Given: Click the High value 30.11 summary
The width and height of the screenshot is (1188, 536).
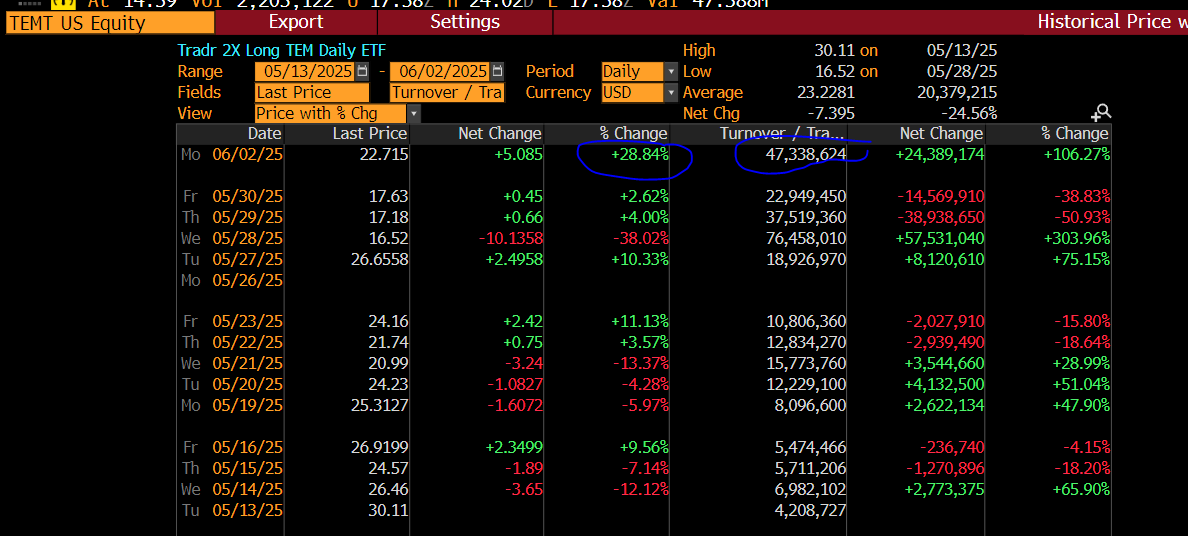Looking at the screenshot, I should [835, 51].
